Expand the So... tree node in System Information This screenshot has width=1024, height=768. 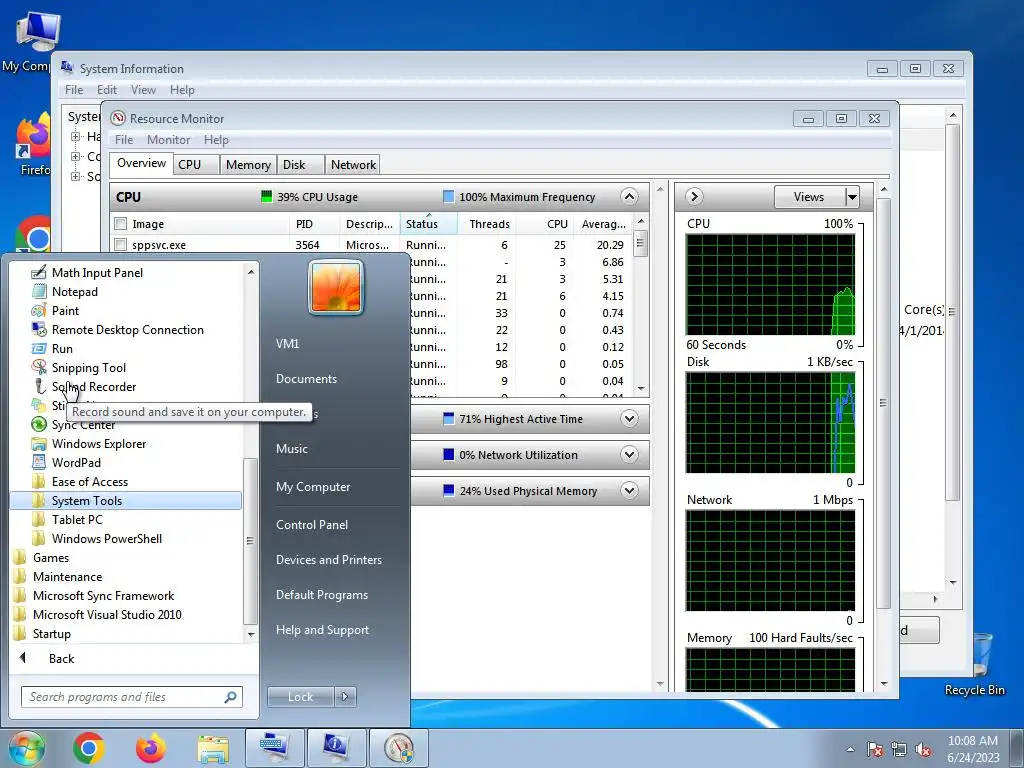coord(76,176)
